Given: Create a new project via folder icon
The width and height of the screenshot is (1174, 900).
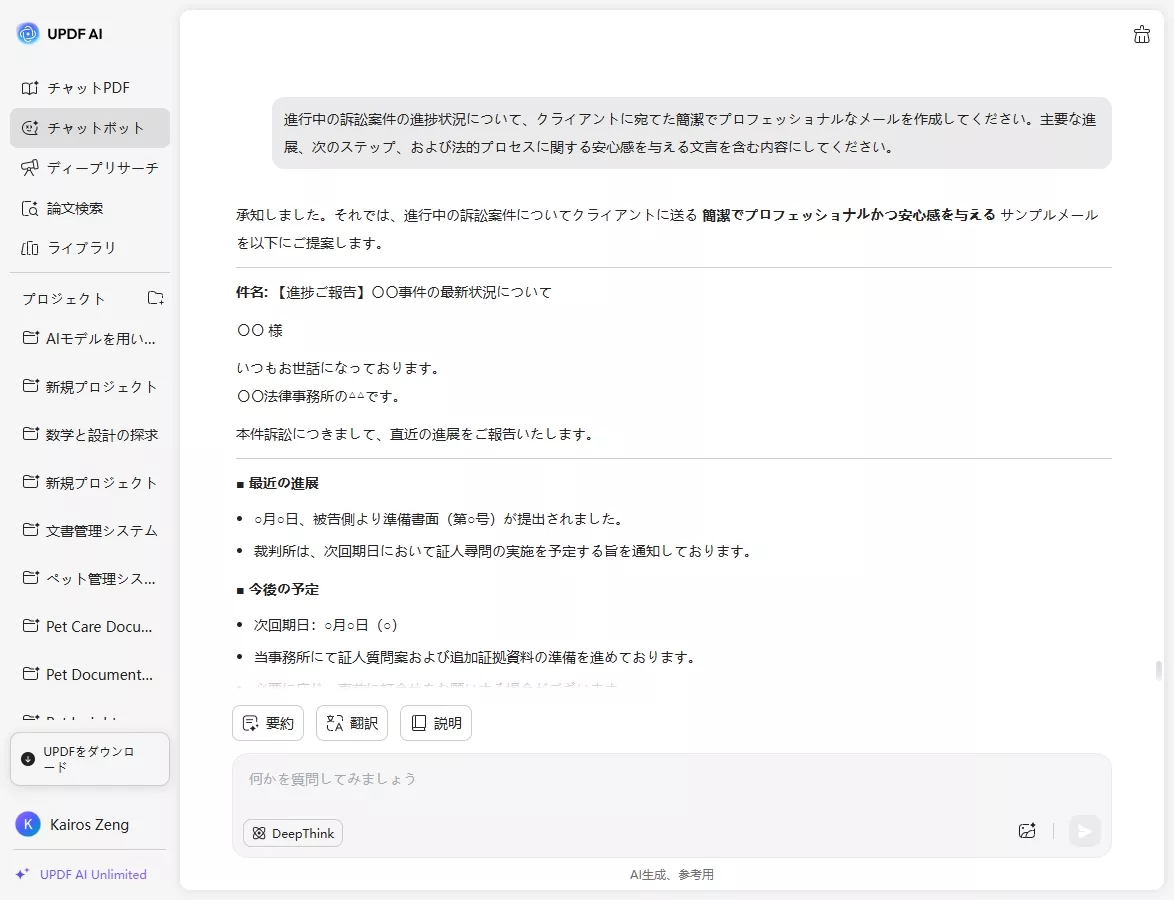Looking at the screenshot, I should (x=155, y=297).
